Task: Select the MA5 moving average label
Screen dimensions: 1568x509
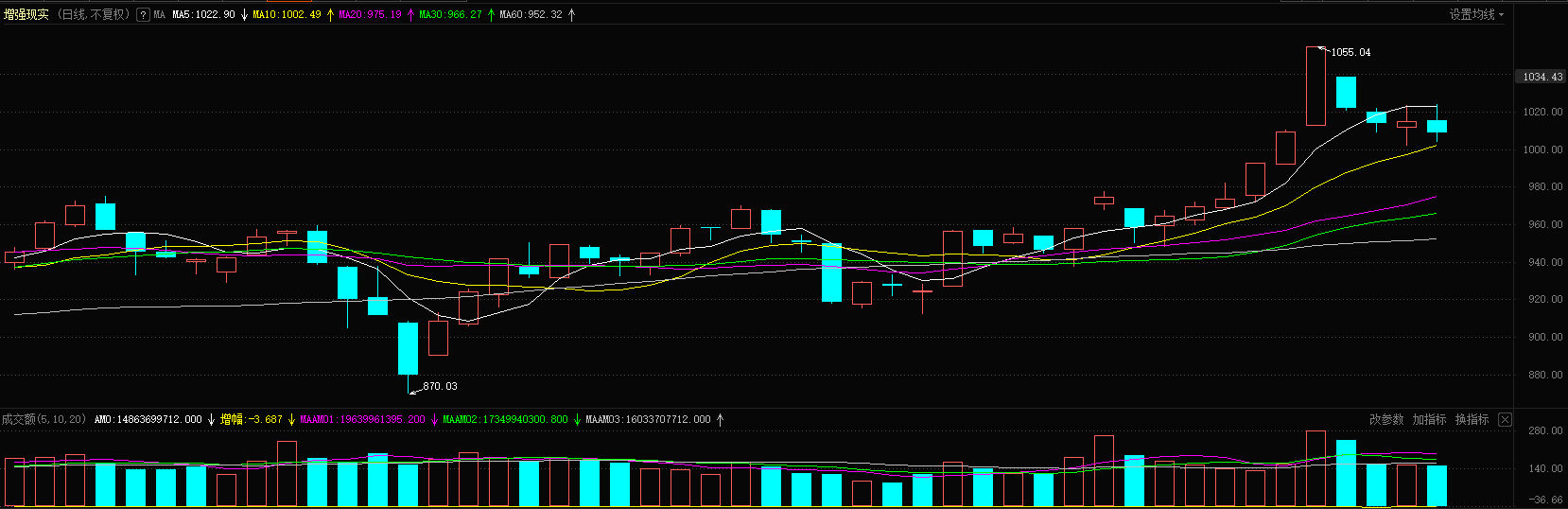Action: click(203, 15)
